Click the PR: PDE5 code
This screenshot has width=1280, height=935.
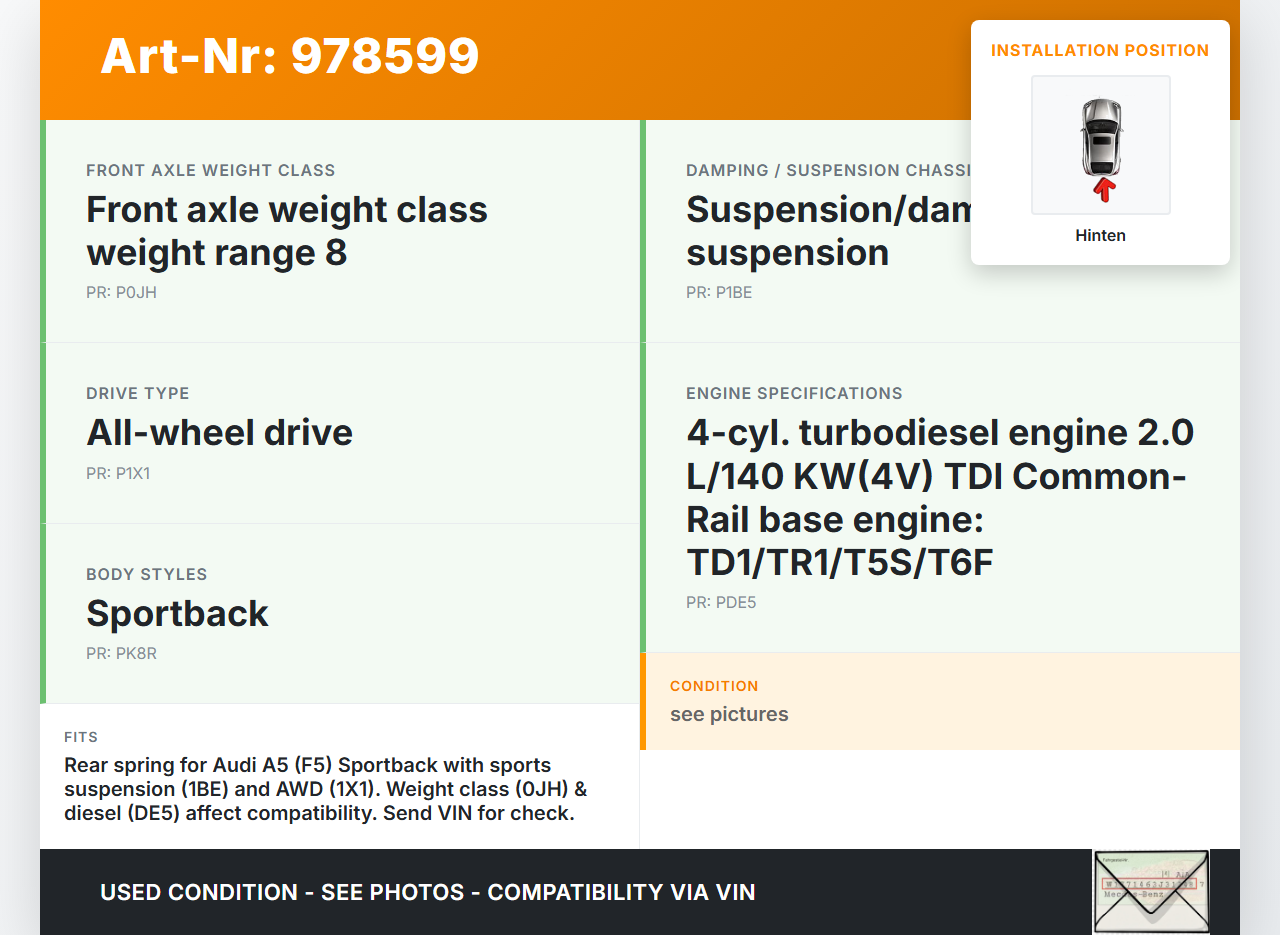(721, 603)
